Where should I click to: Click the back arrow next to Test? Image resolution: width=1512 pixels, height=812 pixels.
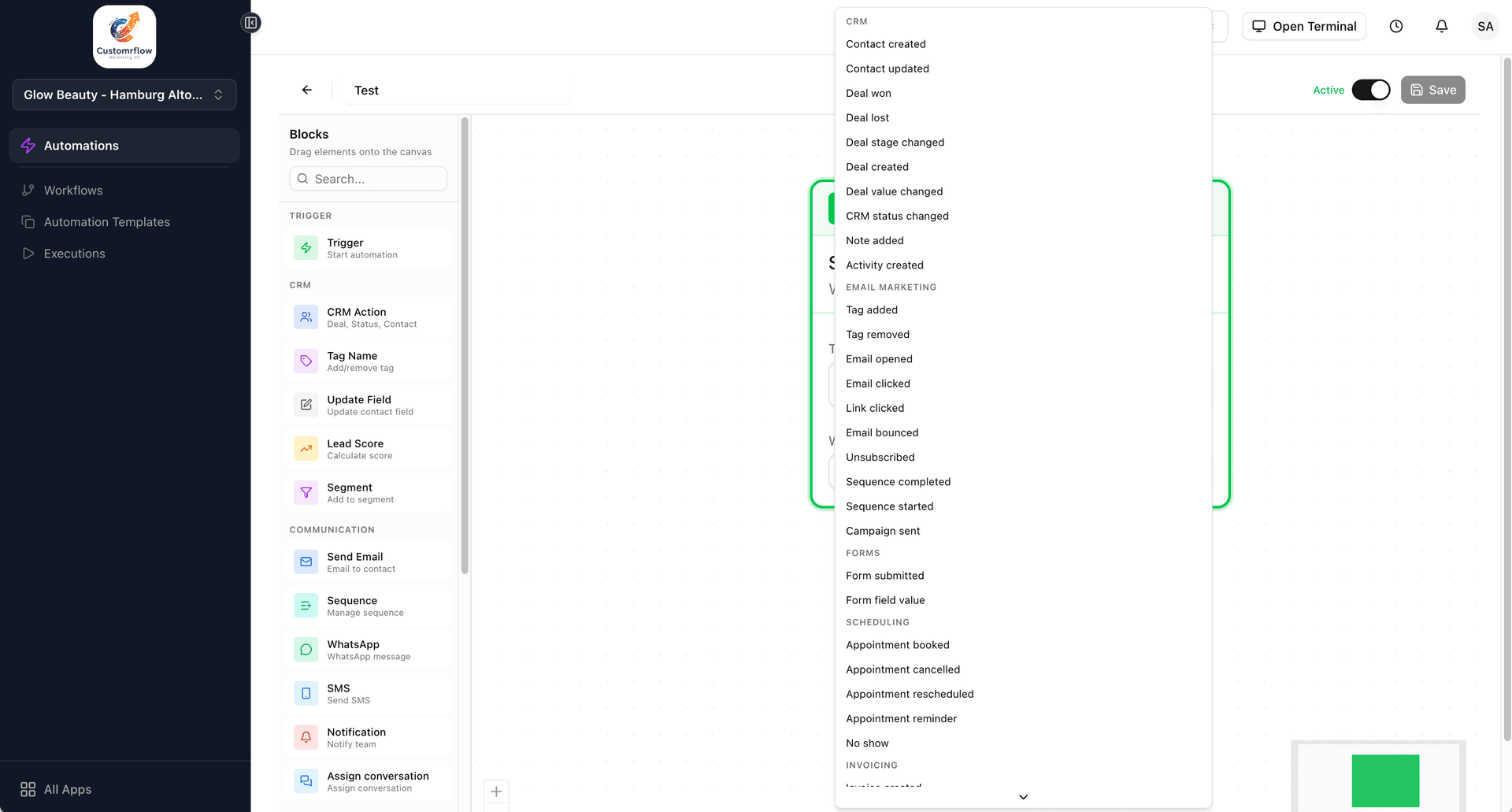(x=307, y=90)
